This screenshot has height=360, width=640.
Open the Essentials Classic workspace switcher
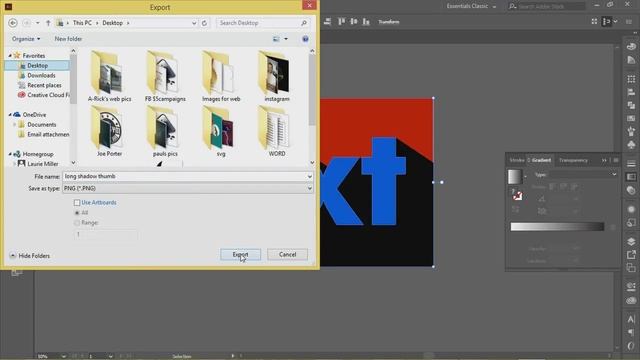click(471, 6)
